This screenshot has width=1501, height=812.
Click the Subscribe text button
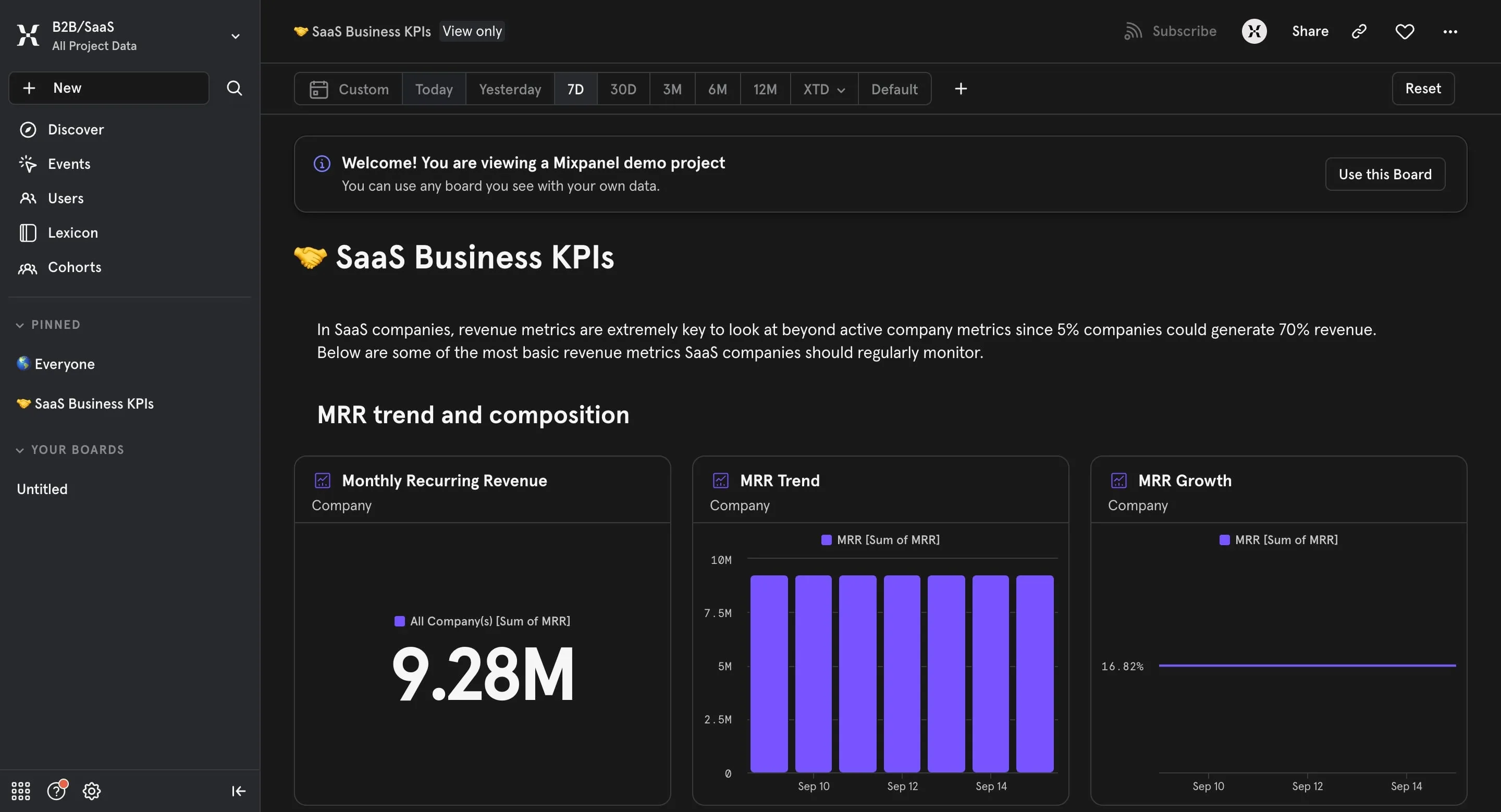pyautogui.click(x=1184, y=31)
